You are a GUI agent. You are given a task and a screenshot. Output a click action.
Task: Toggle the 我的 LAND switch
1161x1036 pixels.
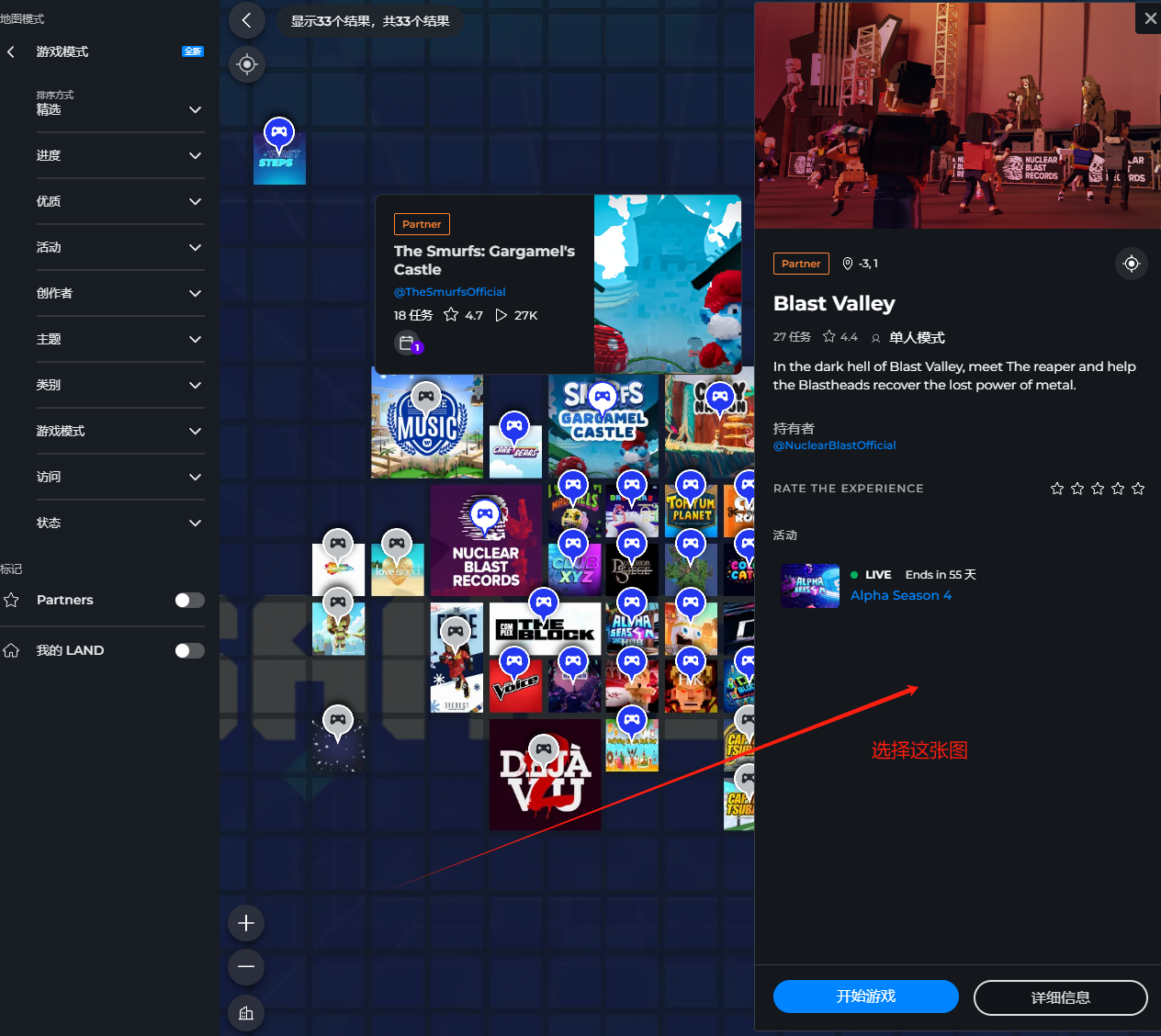point(189,650)
